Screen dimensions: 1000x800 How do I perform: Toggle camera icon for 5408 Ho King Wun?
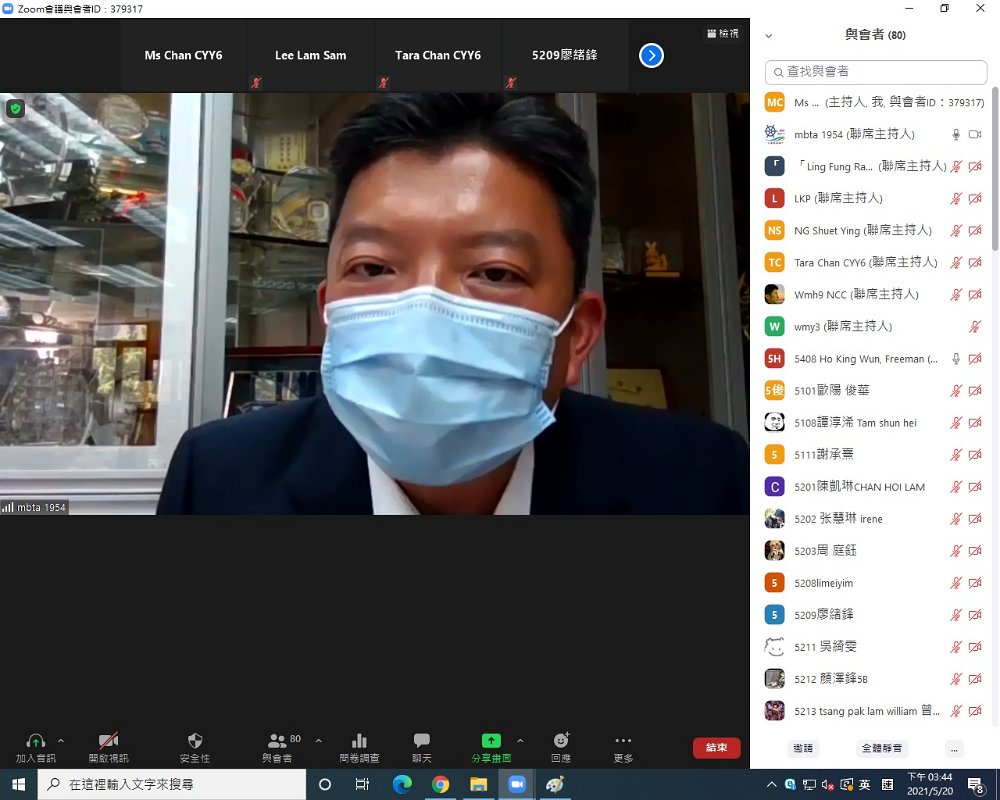click(x=975, y=359)
